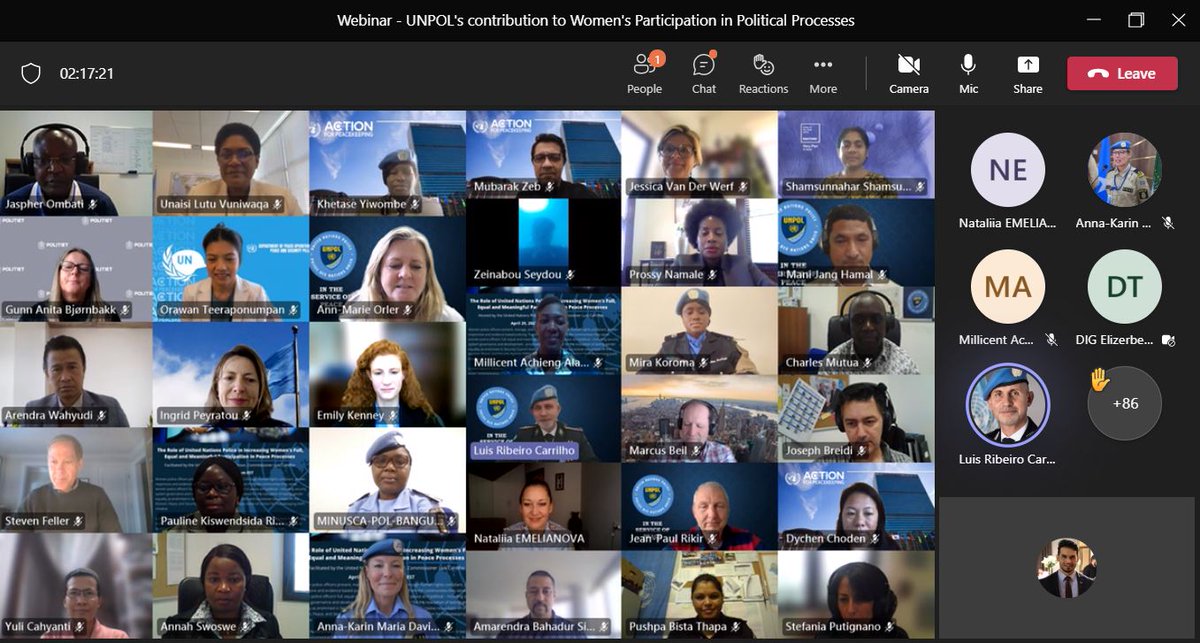Select Orawan Teeraponumpan's video tile

coord(231,269)
